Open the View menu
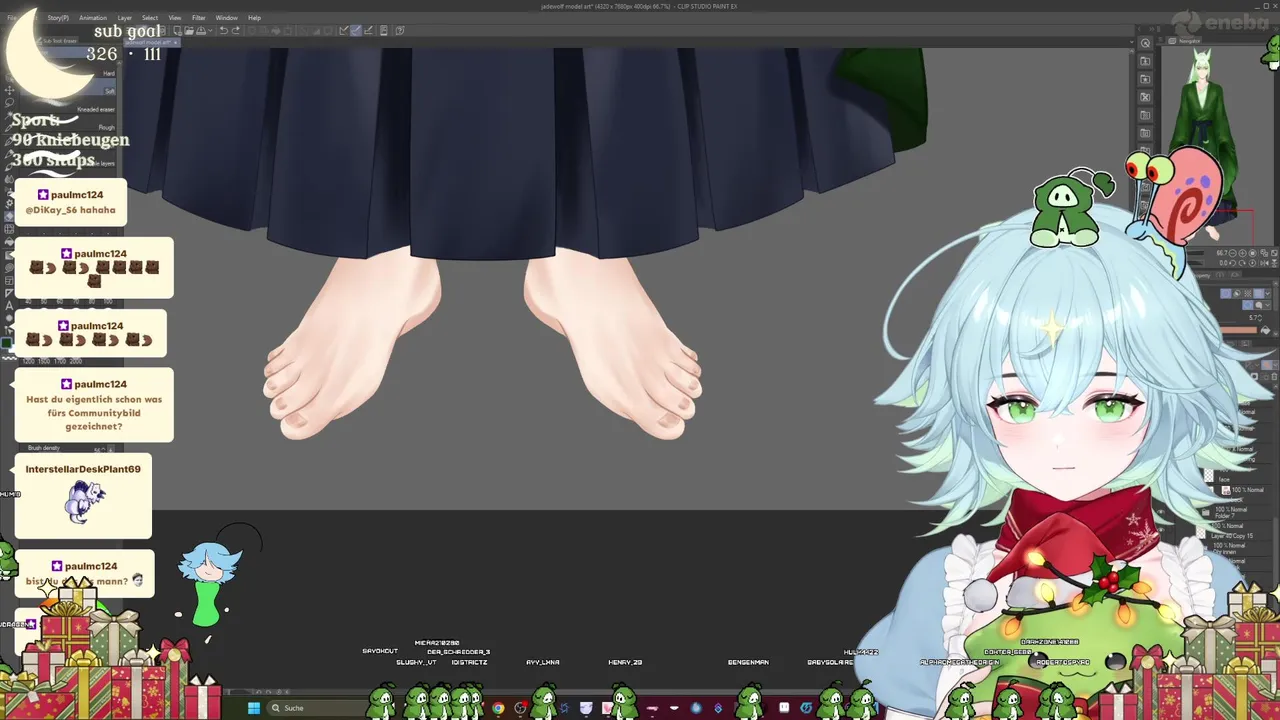This screenshot has height=720, width=1280. point(175,17)
